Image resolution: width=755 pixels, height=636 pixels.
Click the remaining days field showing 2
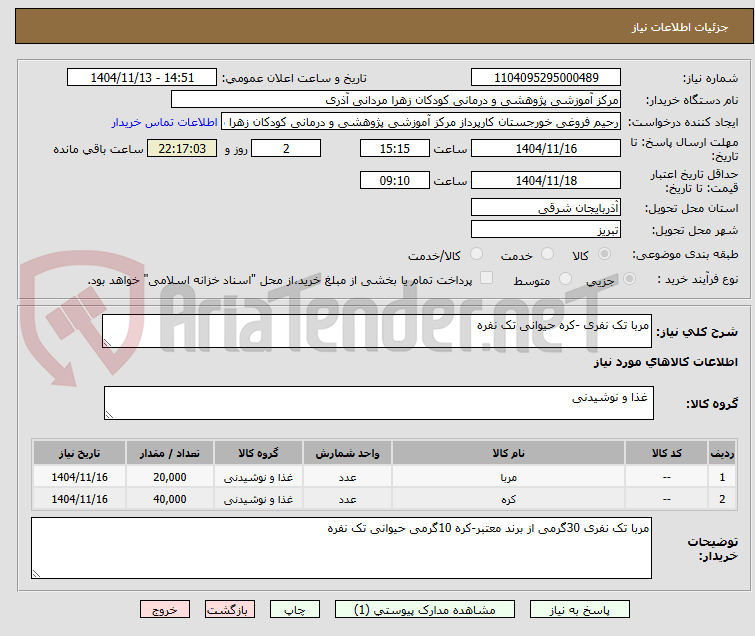[286, 148]
